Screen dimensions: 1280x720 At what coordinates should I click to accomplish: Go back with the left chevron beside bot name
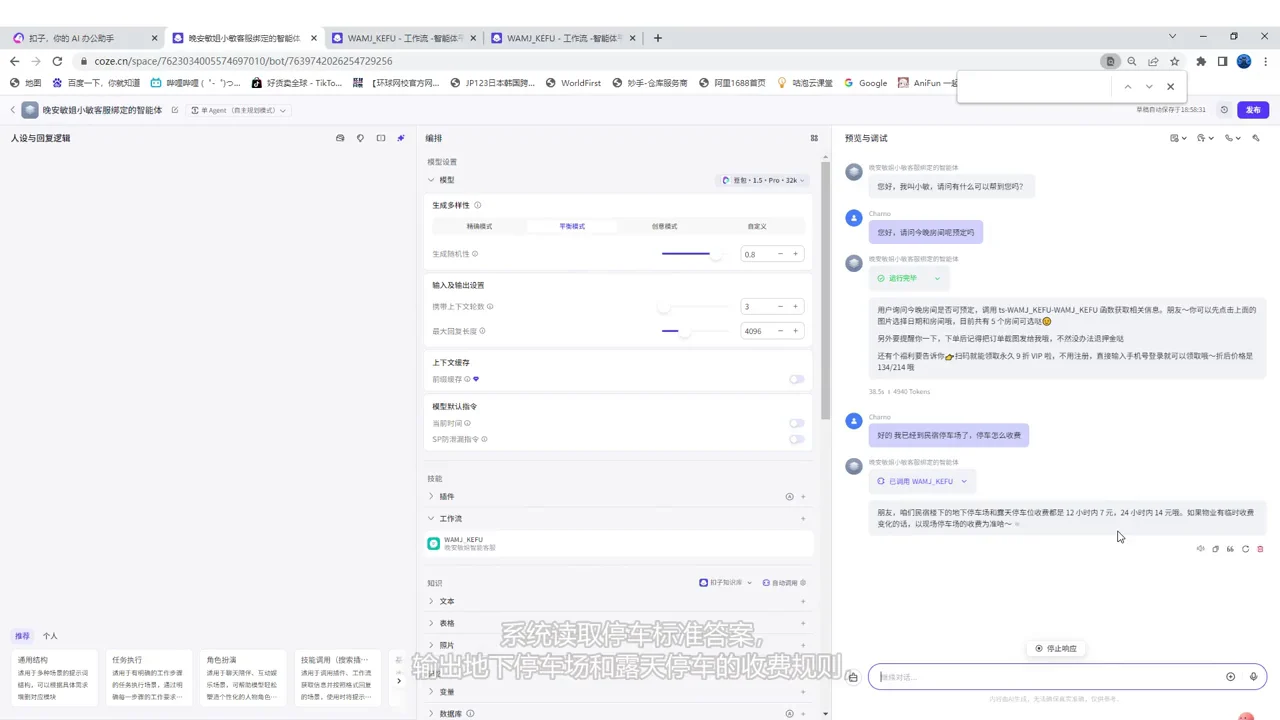[x=13, y=110]
